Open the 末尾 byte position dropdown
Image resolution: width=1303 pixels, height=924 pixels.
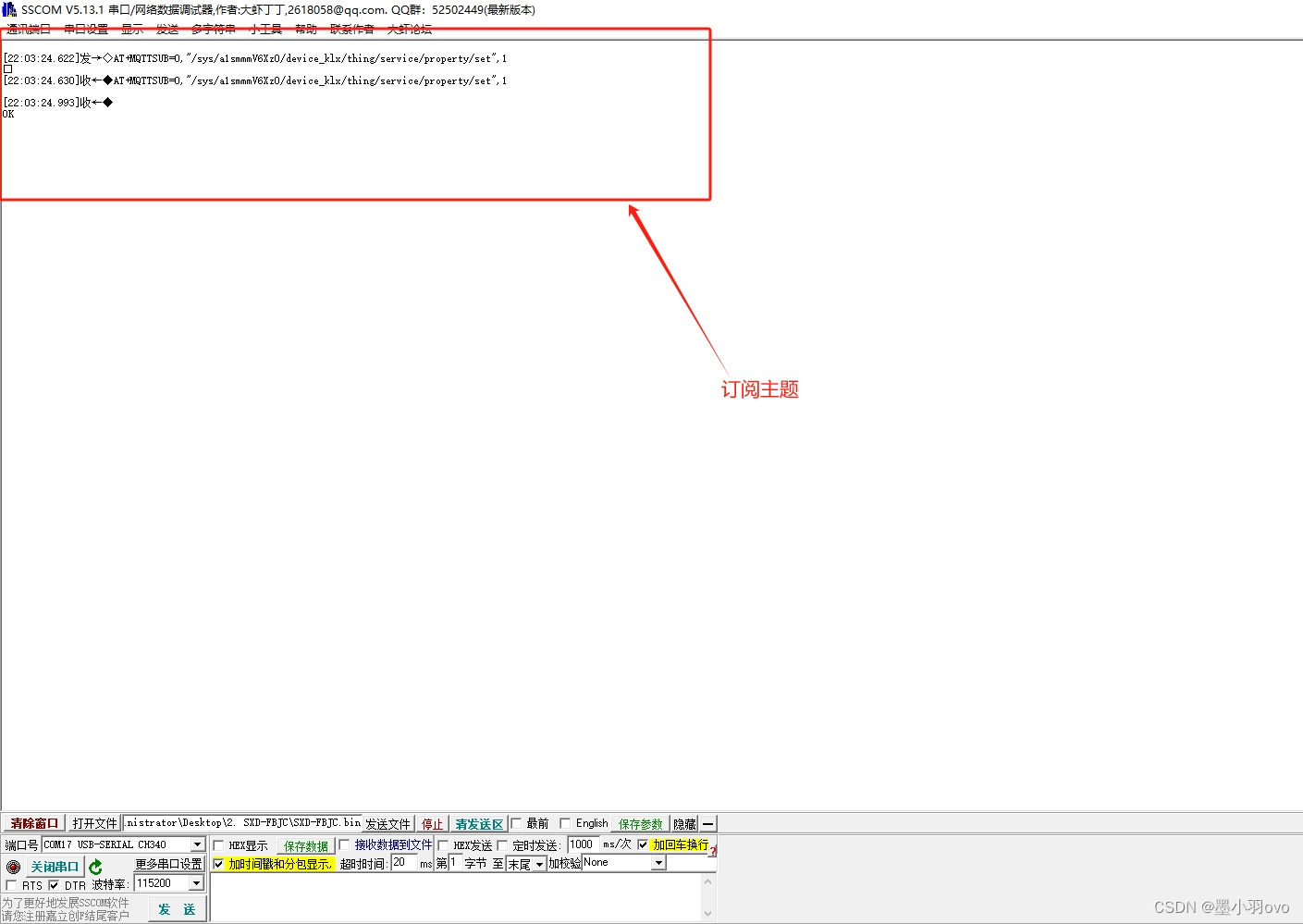point(539,864)
